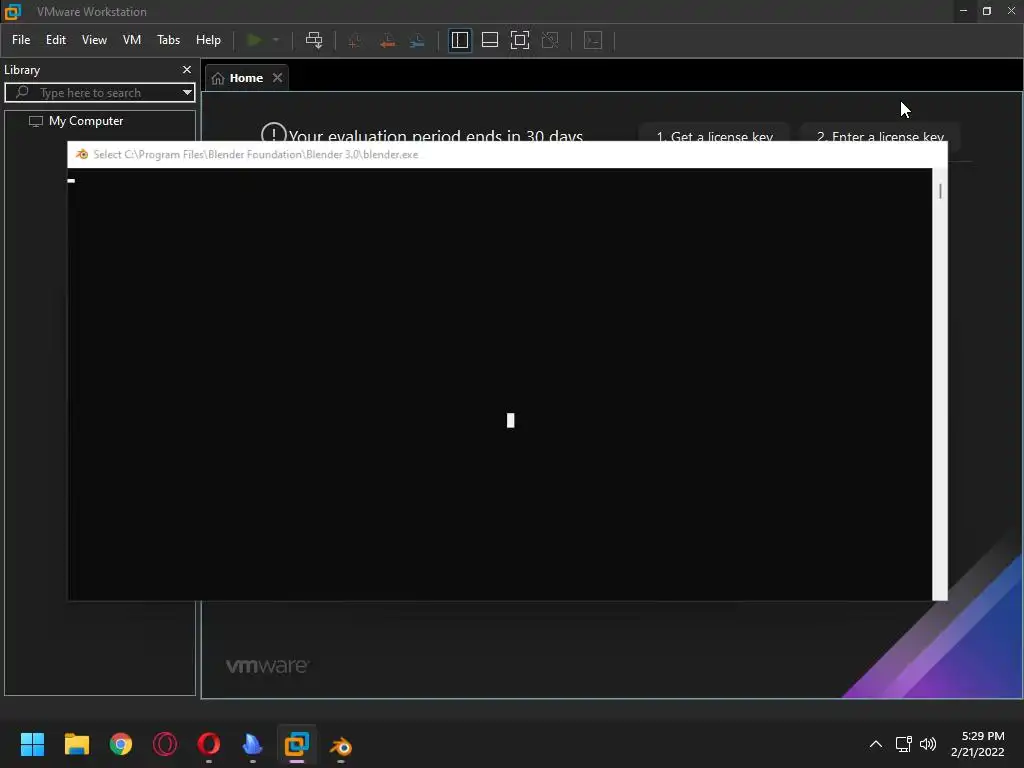Switch to Blender in the taskbar

[x=341, y=745]
